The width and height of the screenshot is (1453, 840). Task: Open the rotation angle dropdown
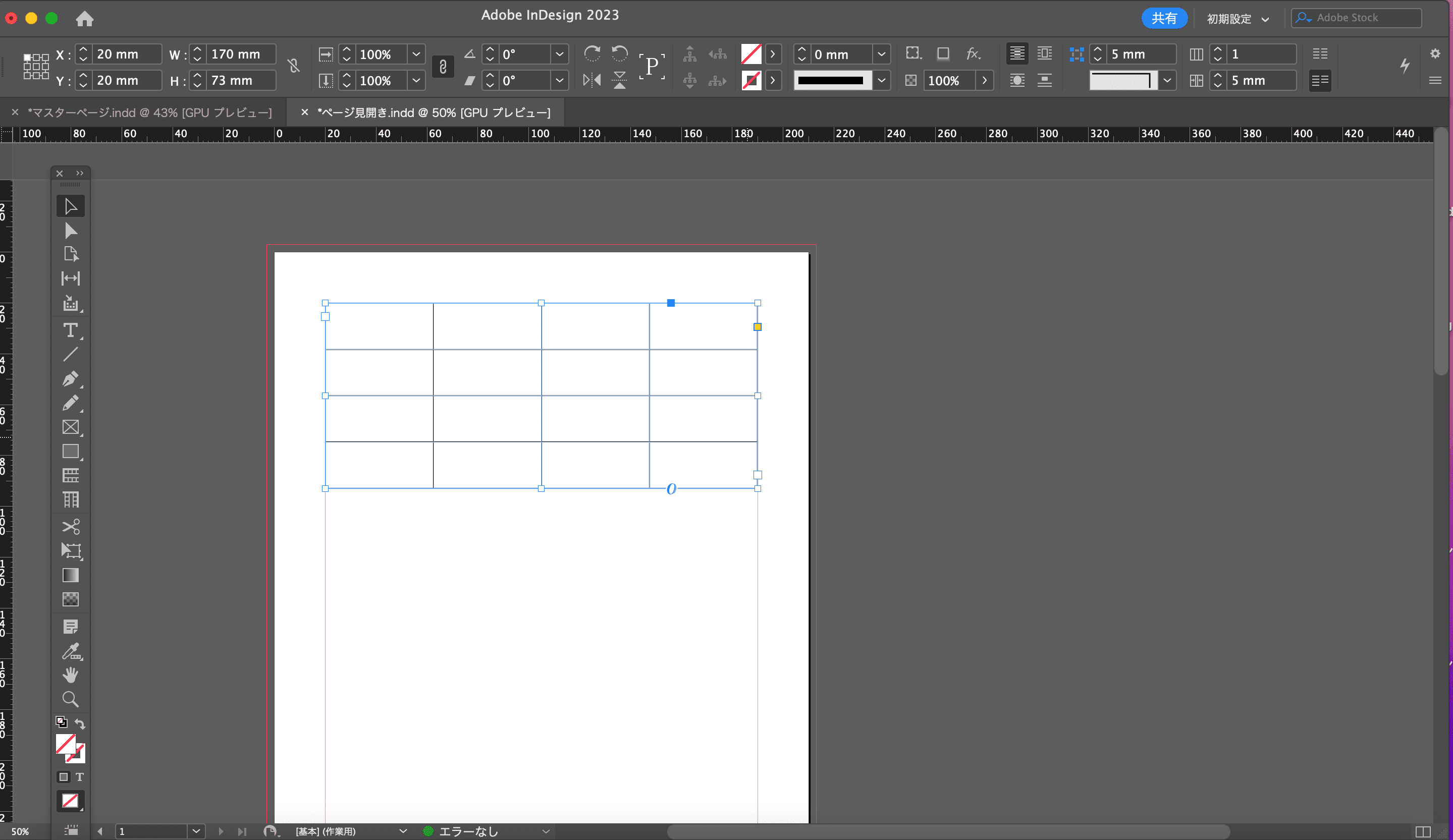coord(559,54)
